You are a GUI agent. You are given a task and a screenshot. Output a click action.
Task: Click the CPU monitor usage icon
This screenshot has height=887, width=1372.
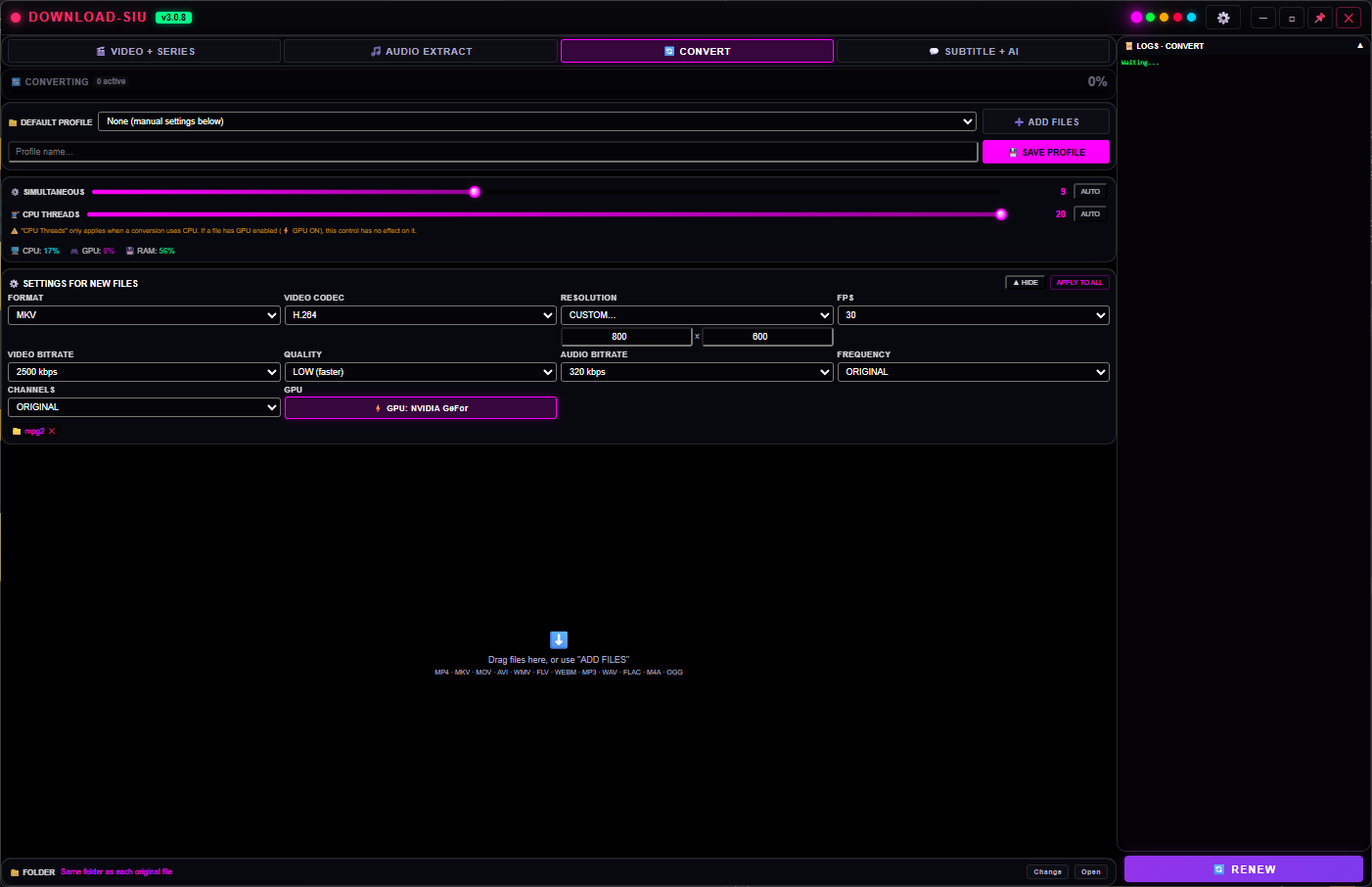click(15, 251)
